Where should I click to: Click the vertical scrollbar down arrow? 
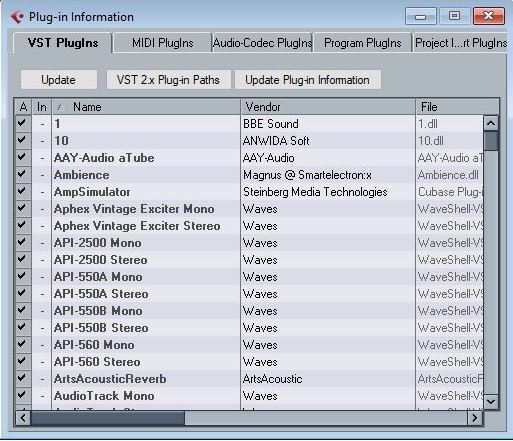(491, 401)
